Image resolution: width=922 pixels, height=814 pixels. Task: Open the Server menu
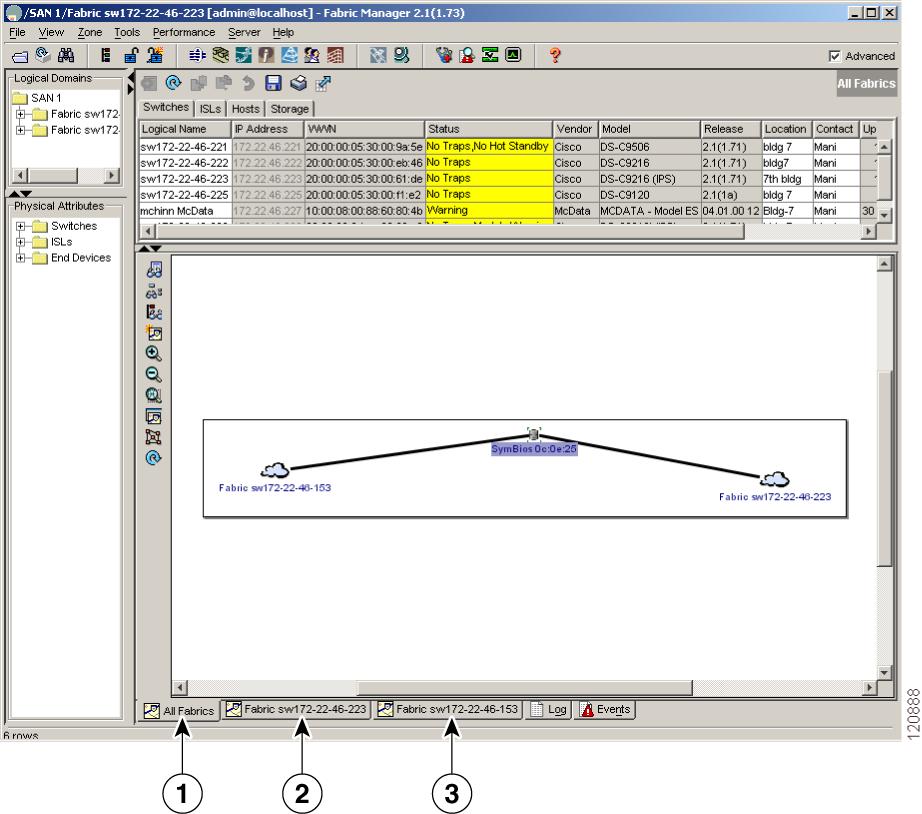(x=244, y=32)
